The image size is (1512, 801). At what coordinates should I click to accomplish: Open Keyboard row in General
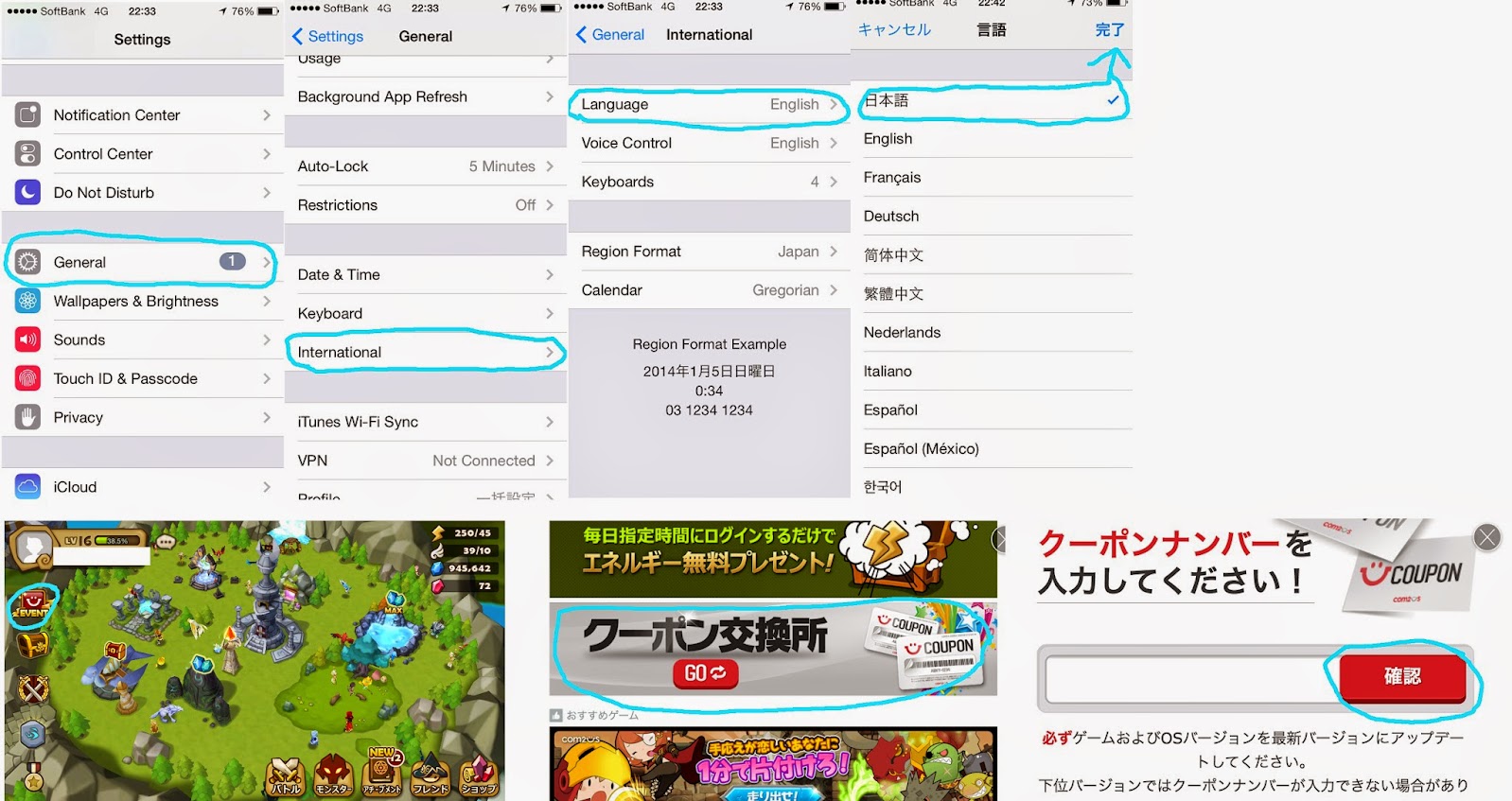[x=426, y=313]
